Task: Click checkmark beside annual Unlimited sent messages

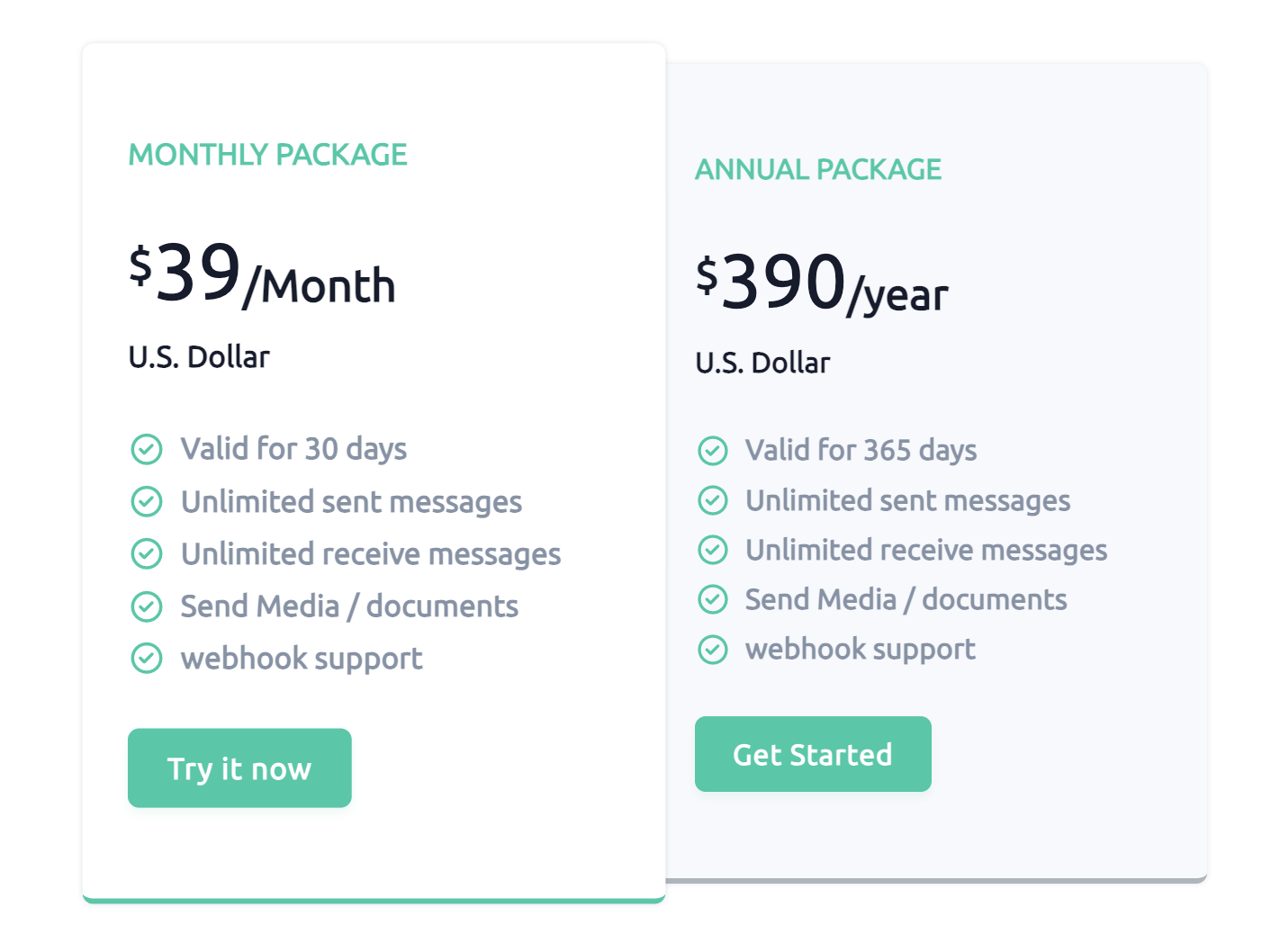Action: click(713, 500)
